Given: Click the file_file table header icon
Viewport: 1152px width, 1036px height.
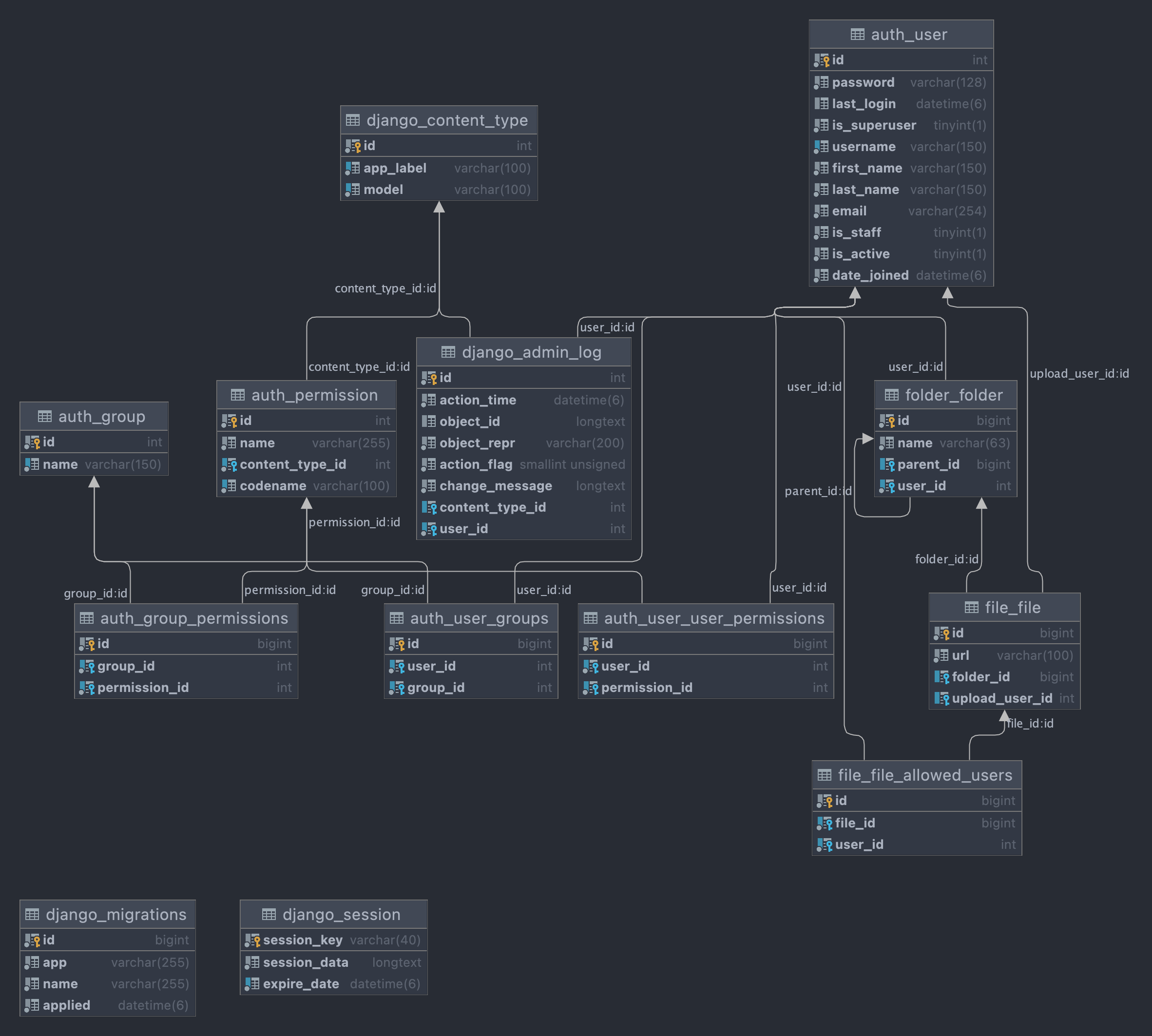Looking at the screenshot, I should click(972, 608).
